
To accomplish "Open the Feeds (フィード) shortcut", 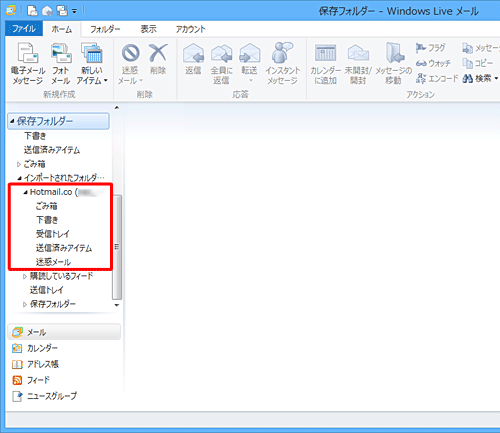I will (31, 380).
